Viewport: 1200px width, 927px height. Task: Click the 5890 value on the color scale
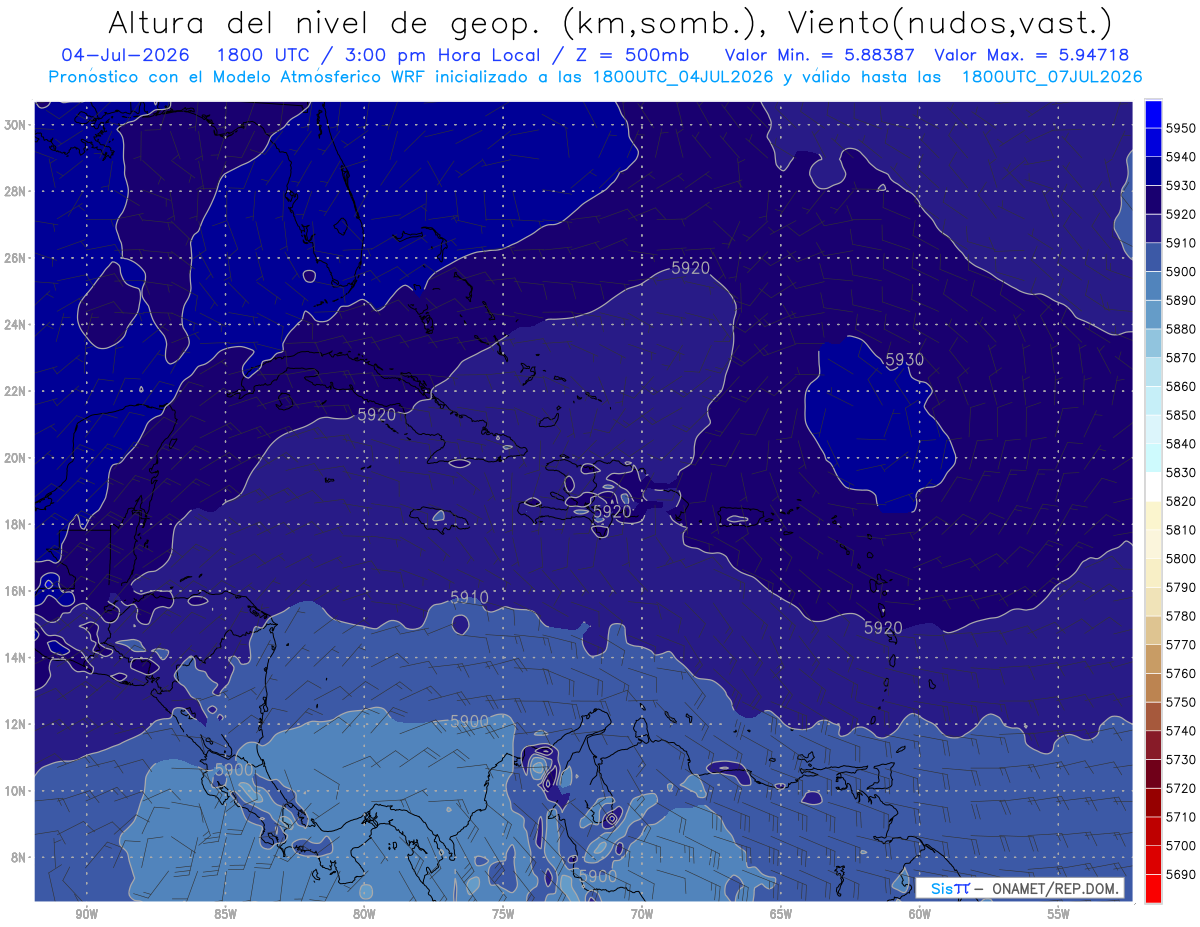tap(1180, 300)
